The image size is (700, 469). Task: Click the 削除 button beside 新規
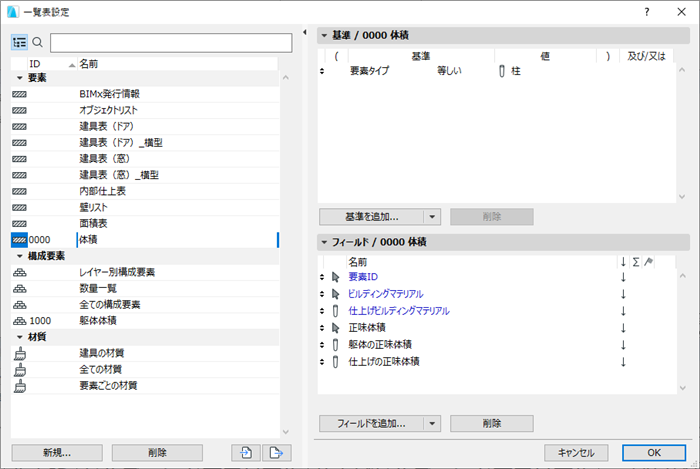pos(157,453)
